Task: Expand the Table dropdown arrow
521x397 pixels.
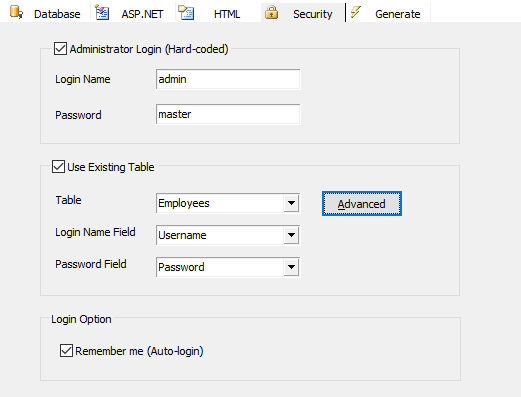Action: click(x=291, y=203)
